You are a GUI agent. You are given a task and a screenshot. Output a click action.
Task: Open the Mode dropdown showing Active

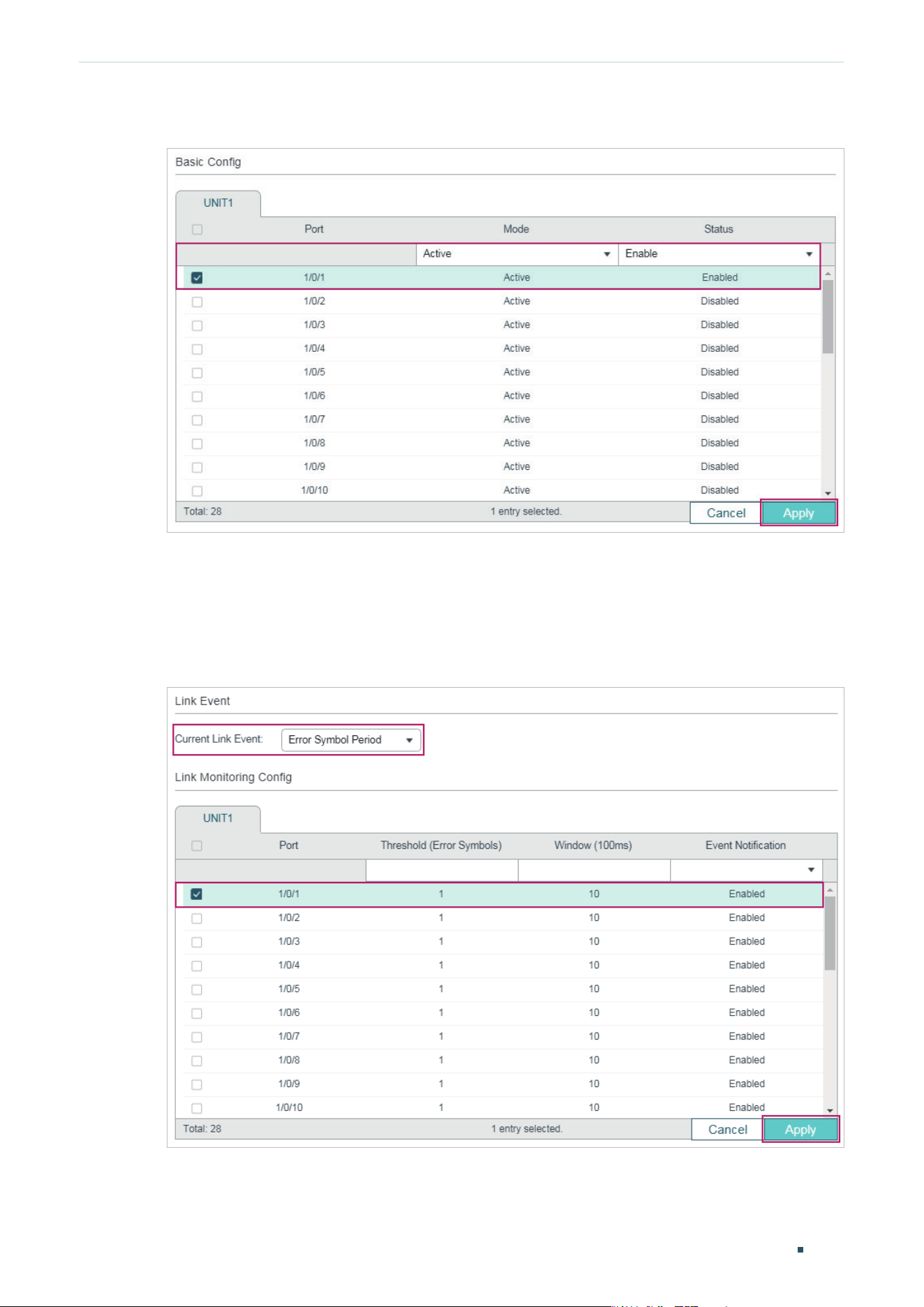[x=517, y=254]
